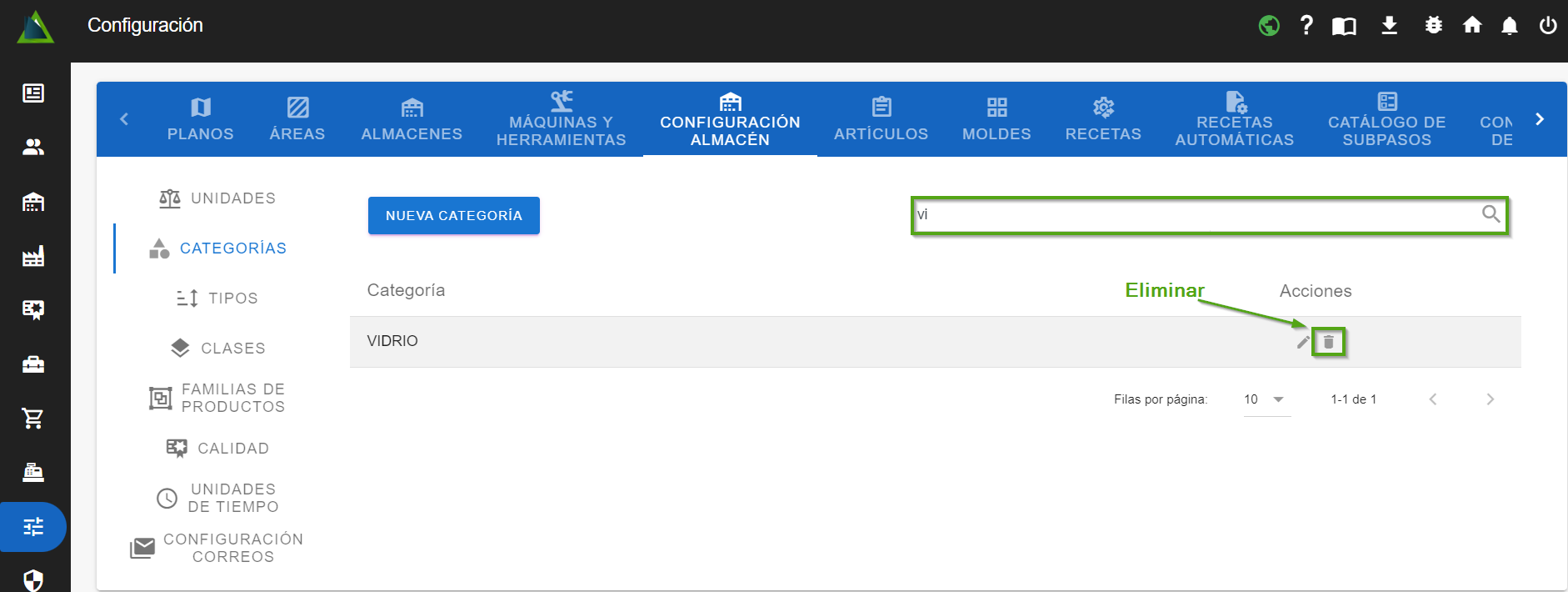Open the ALMACENES tab
The image size is (1568, 592).
pos(412,119)
